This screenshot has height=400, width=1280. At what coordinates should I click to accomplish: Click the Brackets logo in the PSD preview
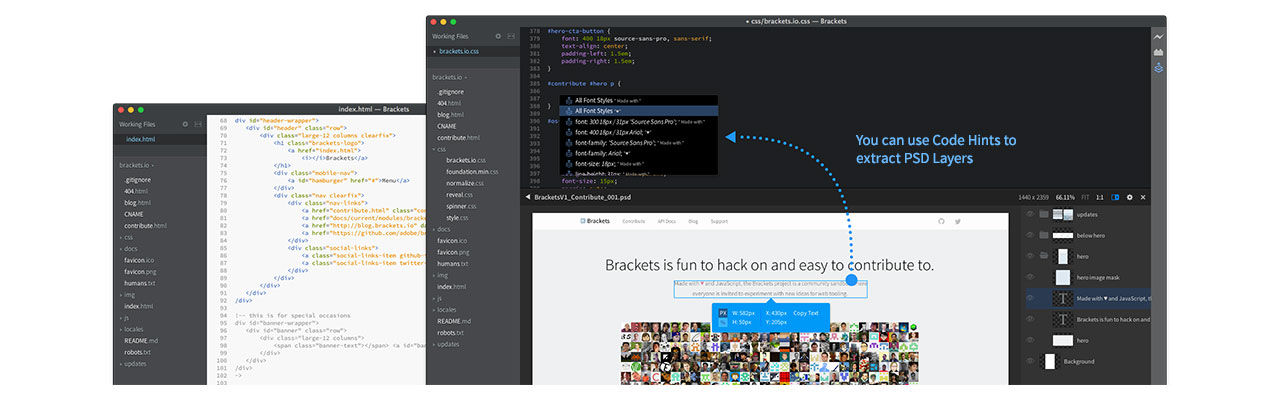595,221
